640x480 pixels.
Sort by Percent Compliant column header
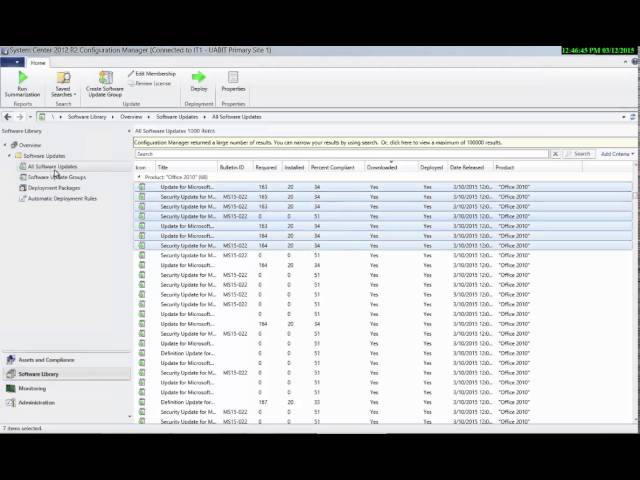336,167
